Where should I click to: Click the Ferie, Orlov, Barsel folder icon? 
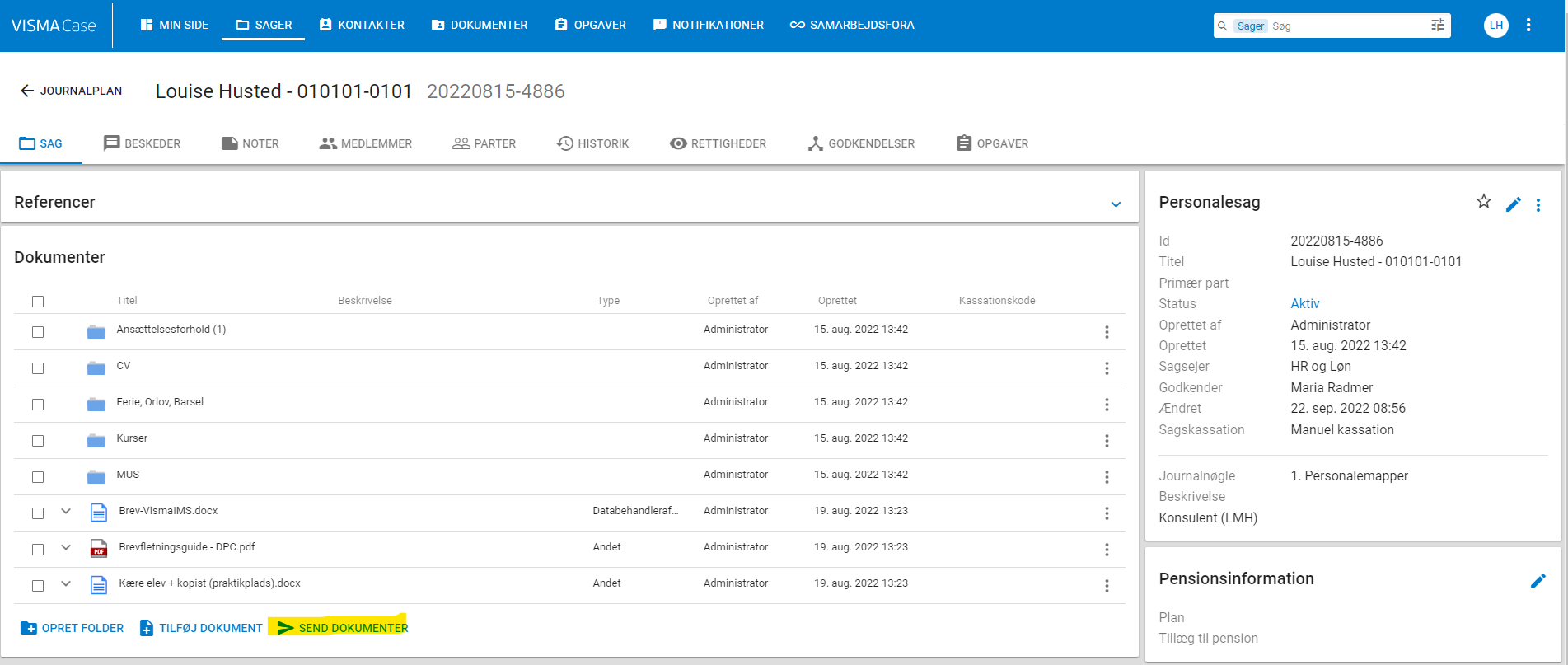coord(96,405)
